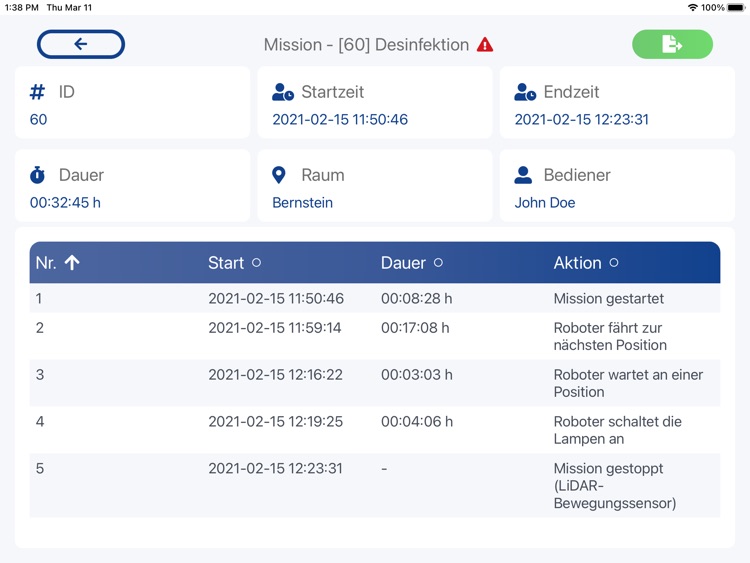Viewport: 750px width, 563px height.
Task: Click duration 00:08:28 h in row 1
Action: (417, 298)
